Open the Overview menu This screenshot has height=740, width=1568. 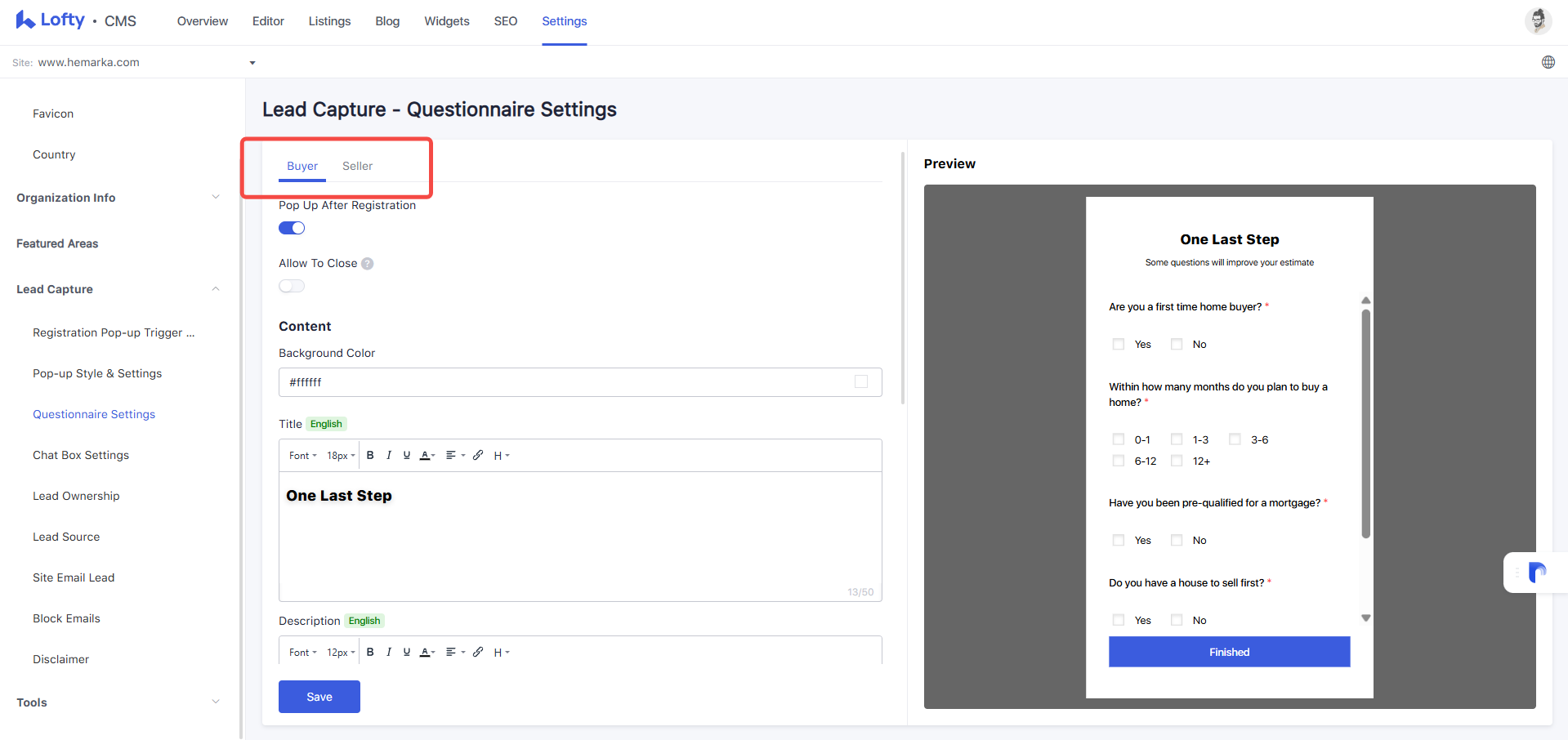click(203, 21)
